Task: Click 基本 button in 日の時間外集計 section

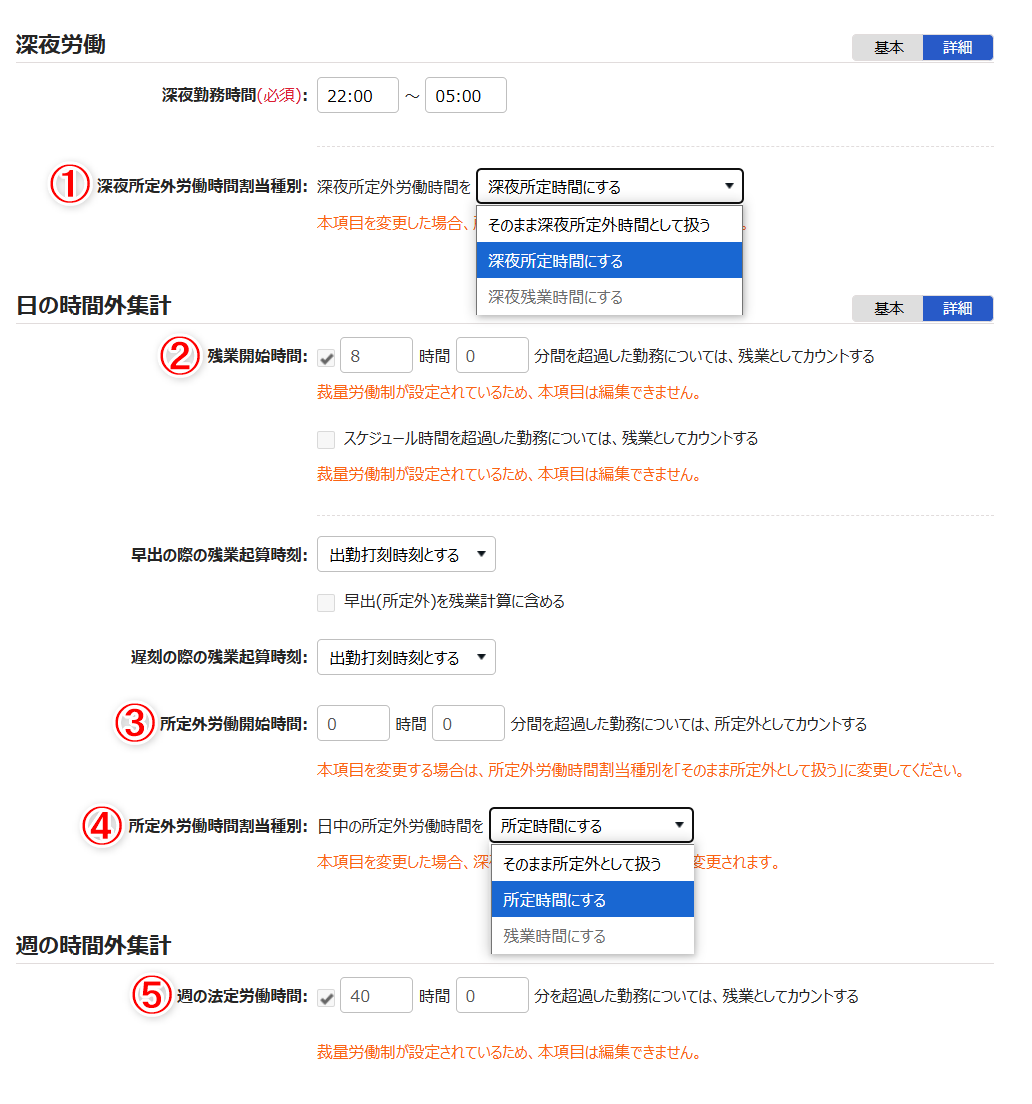Action: (887, 308)
